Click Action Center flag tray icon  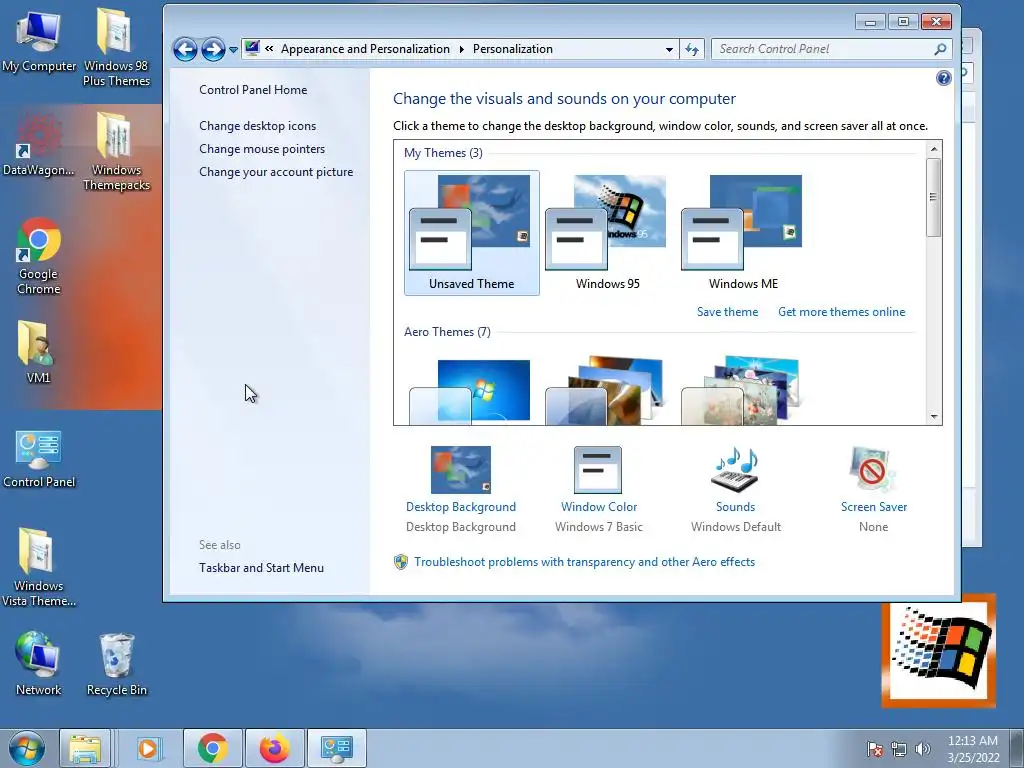(x=874, y=749)
